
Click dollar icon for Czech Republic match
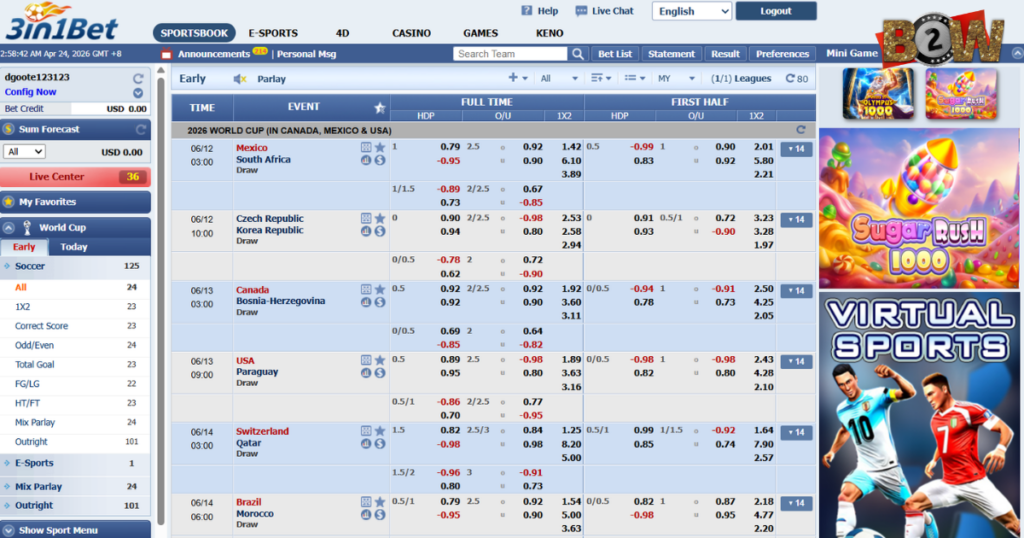(379, 231)
